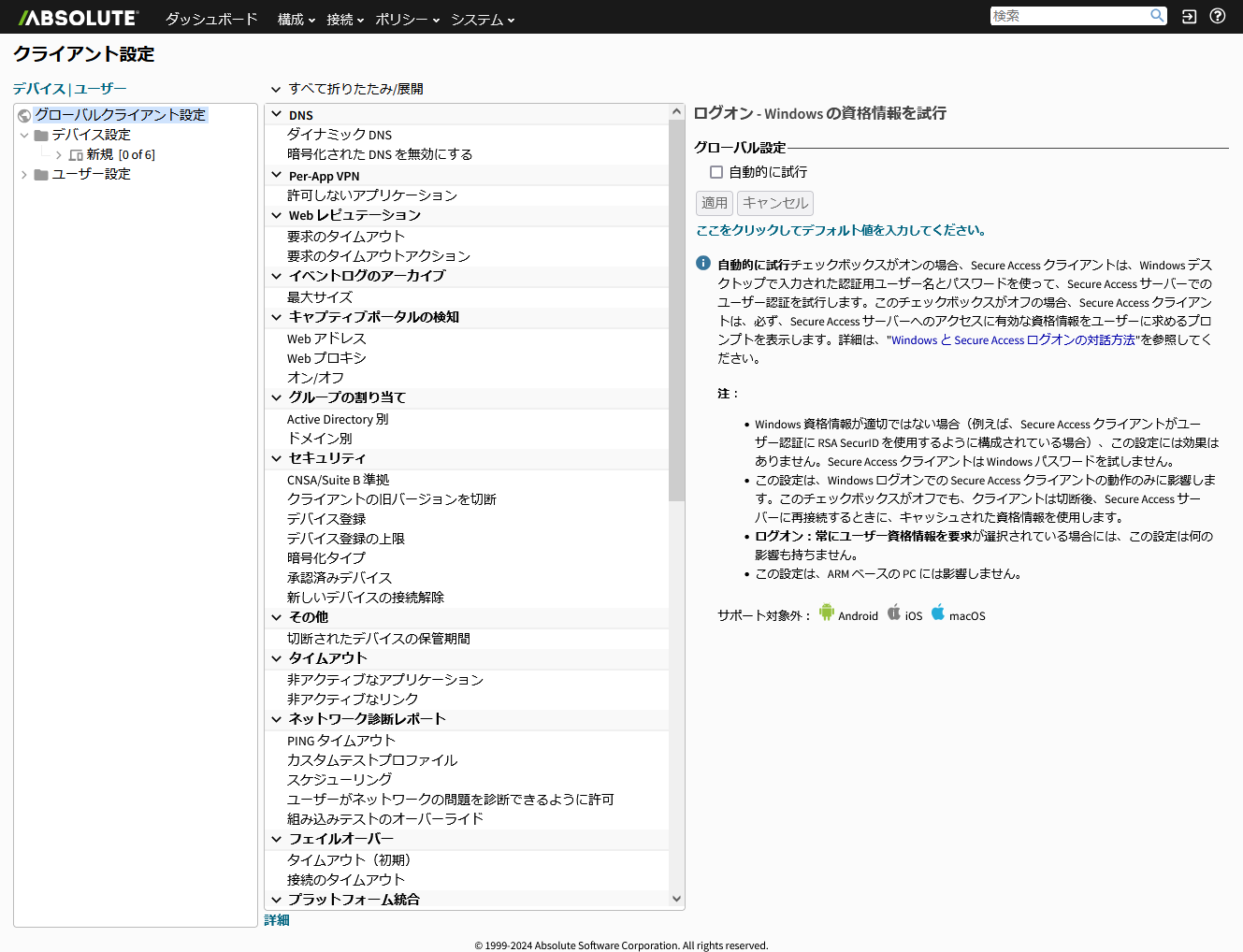Select デバイス登録の上限 setting
Image resolution: width=1243 pixels, height=952 pixels.
346,539
